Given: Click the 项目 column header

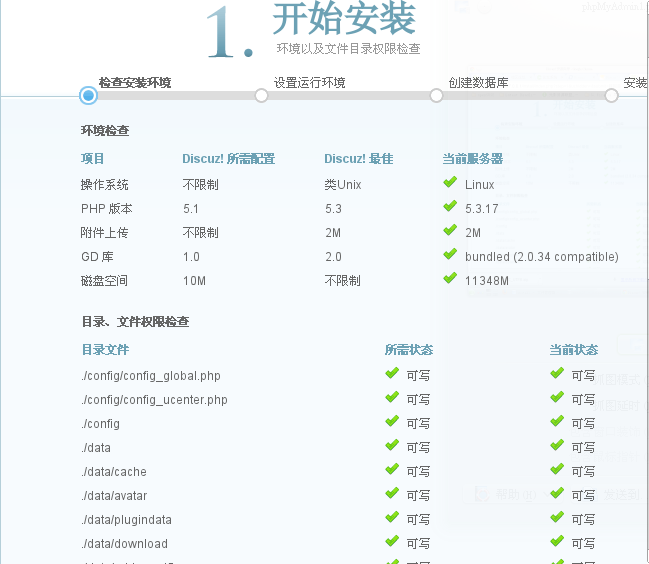Looking at the screenshot, I should click(x=93, y=158).
